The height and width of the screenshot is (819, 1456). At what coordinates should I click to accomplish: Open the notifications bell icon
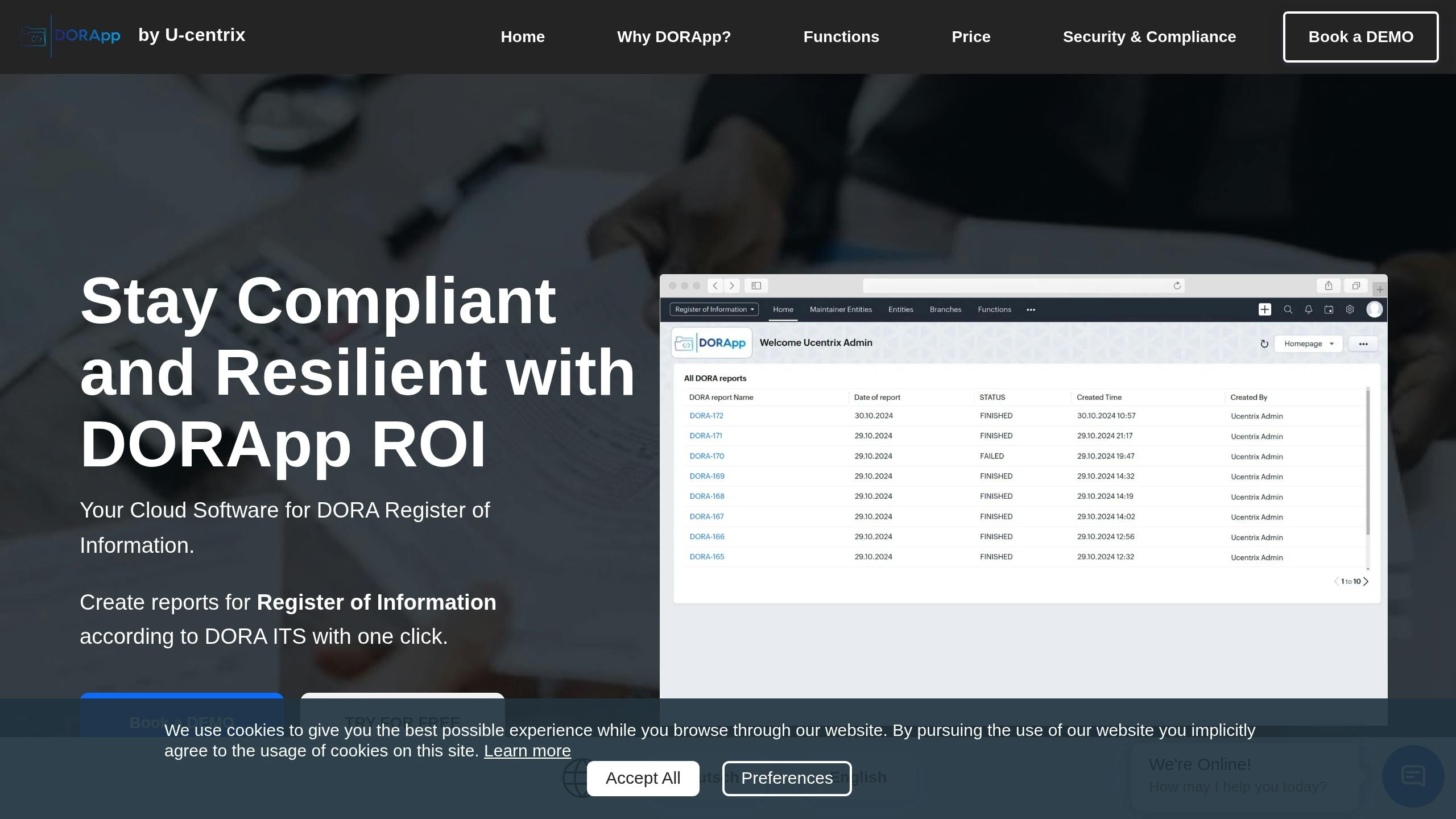(x=1309, y=309)
